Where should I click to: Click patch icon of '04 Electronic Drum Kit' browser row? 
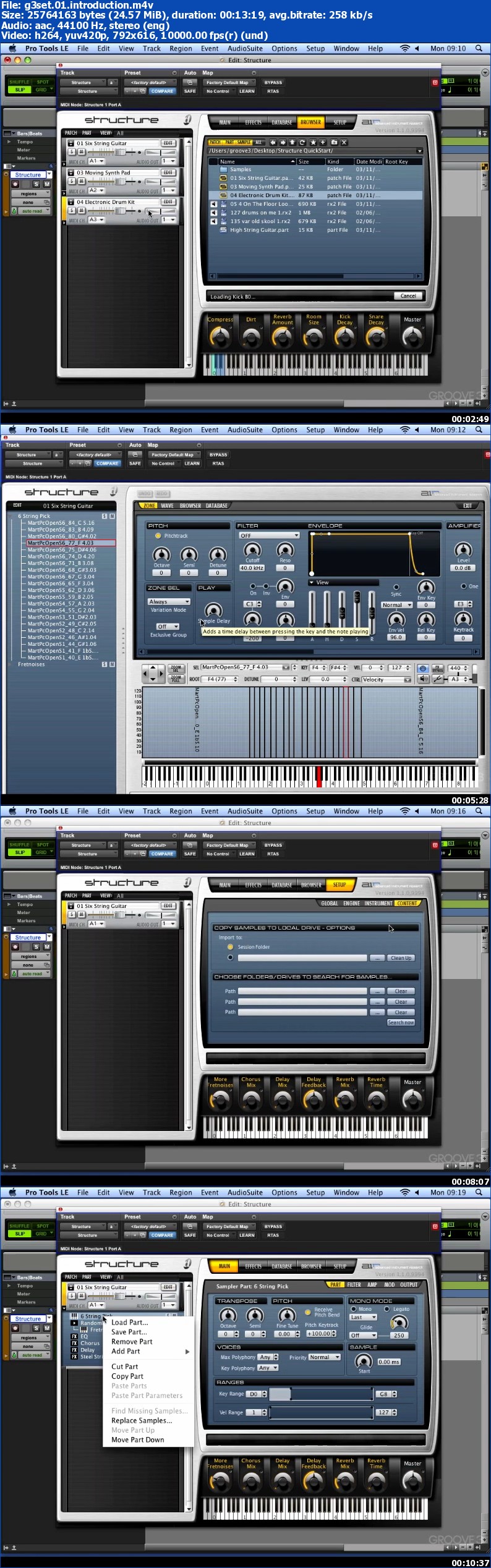click(223, 195)
